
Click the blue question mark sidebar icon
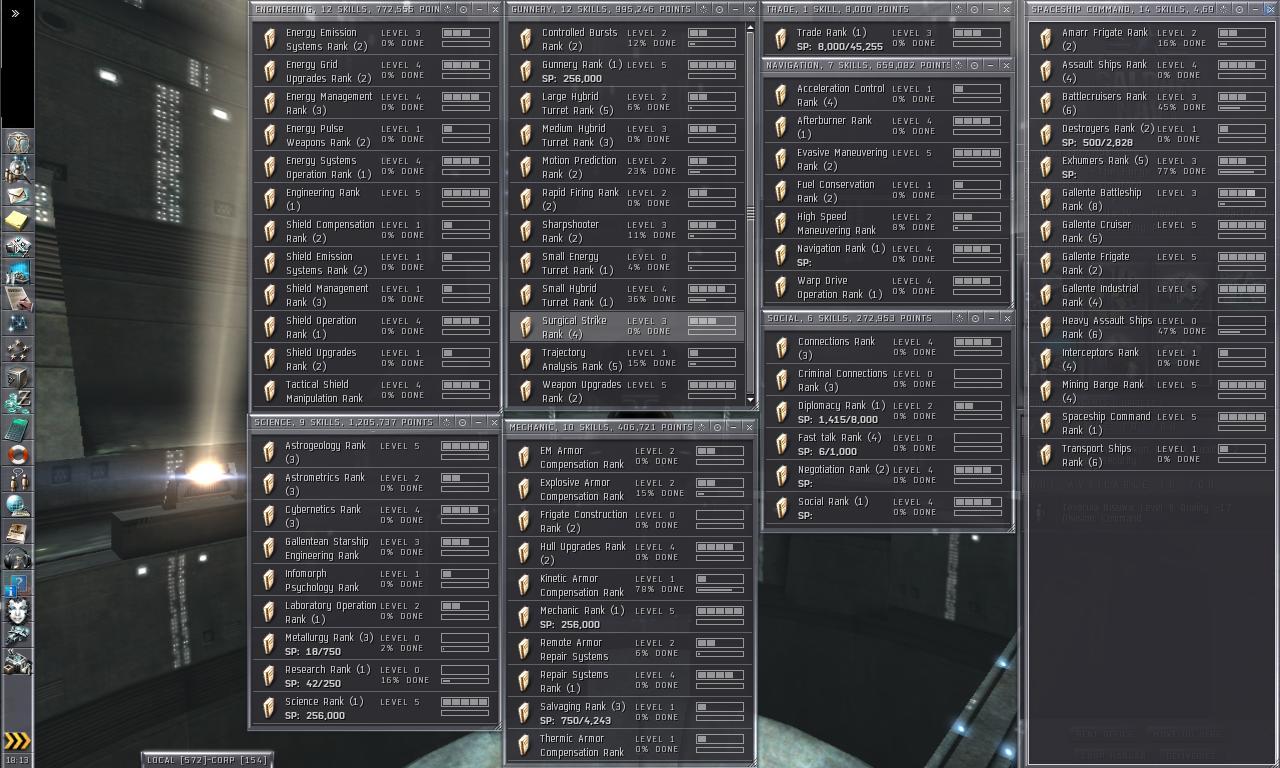[17, 584]
